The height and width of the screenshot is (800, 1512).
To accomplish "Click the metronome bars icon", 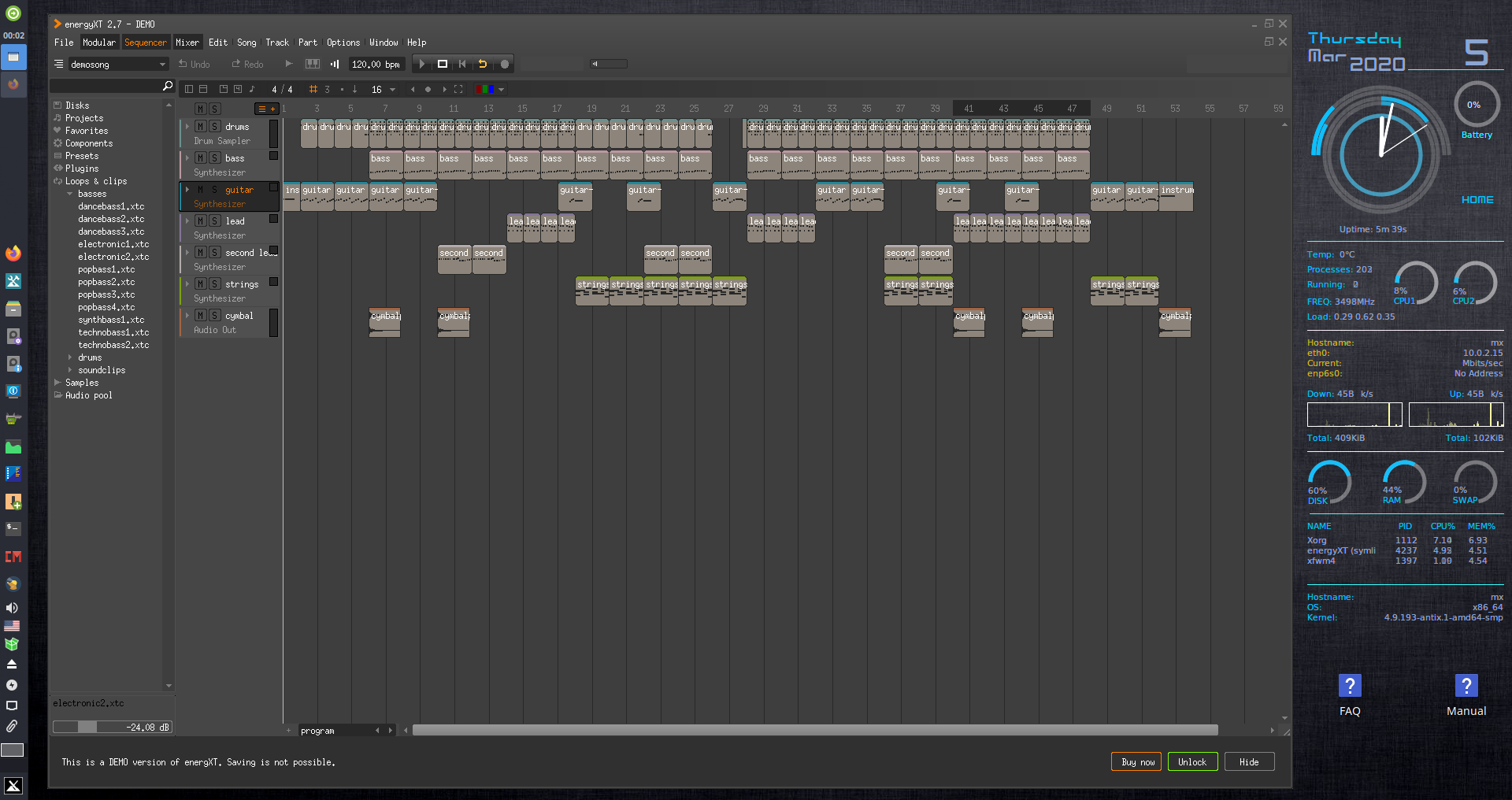I will (335, 65).
